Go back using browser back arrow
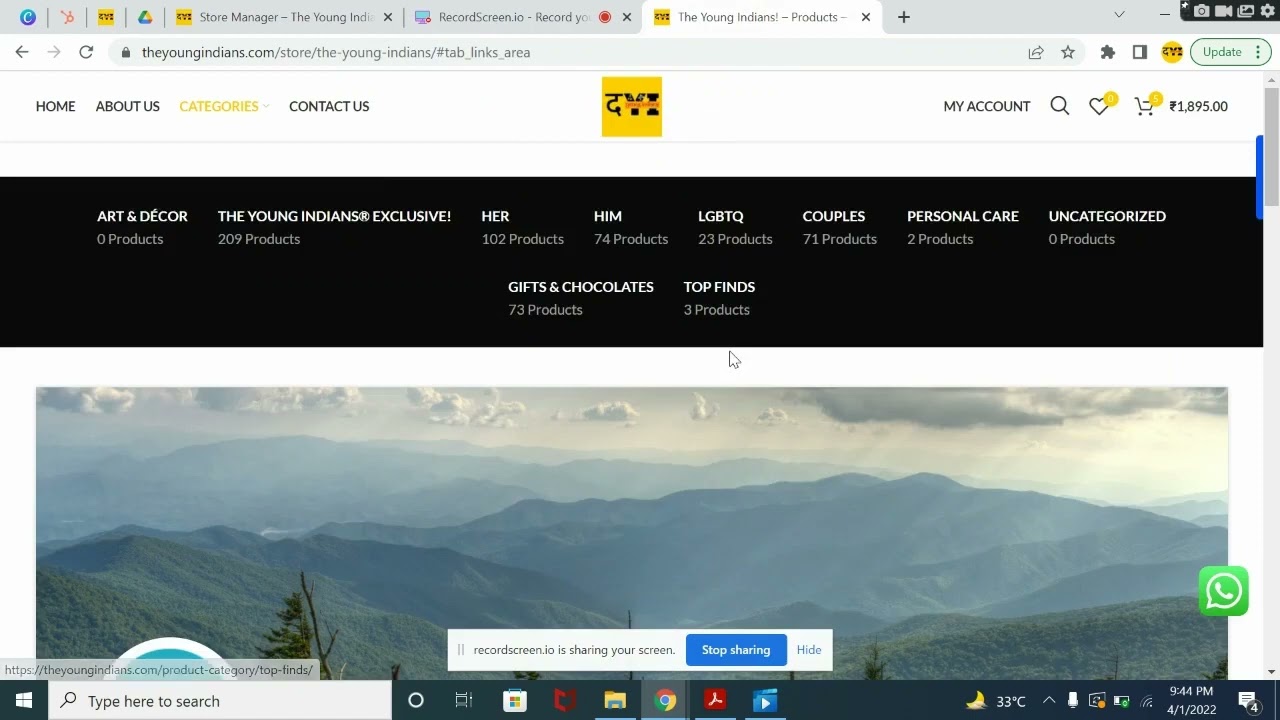This screenshot has height=720, width=1280. click(x=22, y=52)
